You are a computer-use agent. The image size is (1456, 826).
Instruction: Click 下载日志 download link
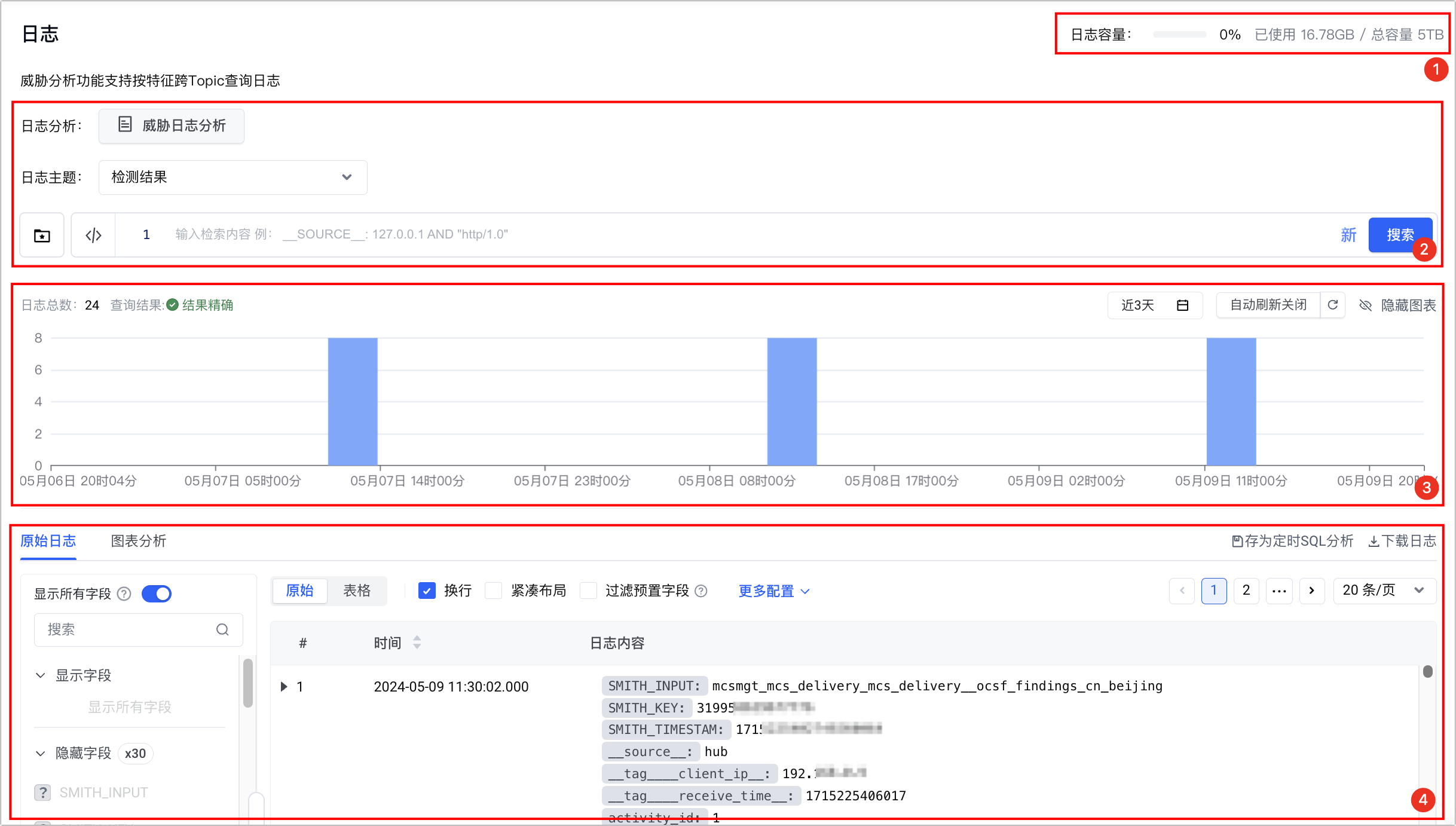(x=1402, y=541)
